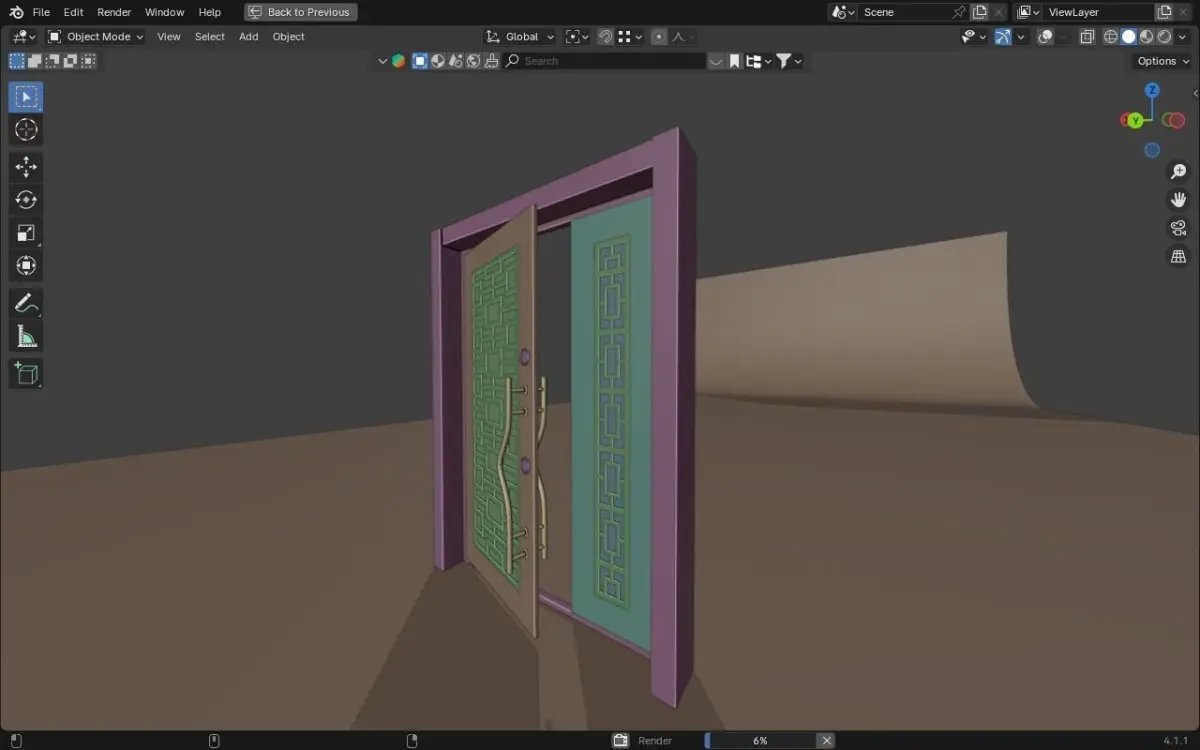The height and width of the screenshot is (750, 1200).
Task: Click the add ViewLayer duplicate icon
Action: tap(1164, 12)
